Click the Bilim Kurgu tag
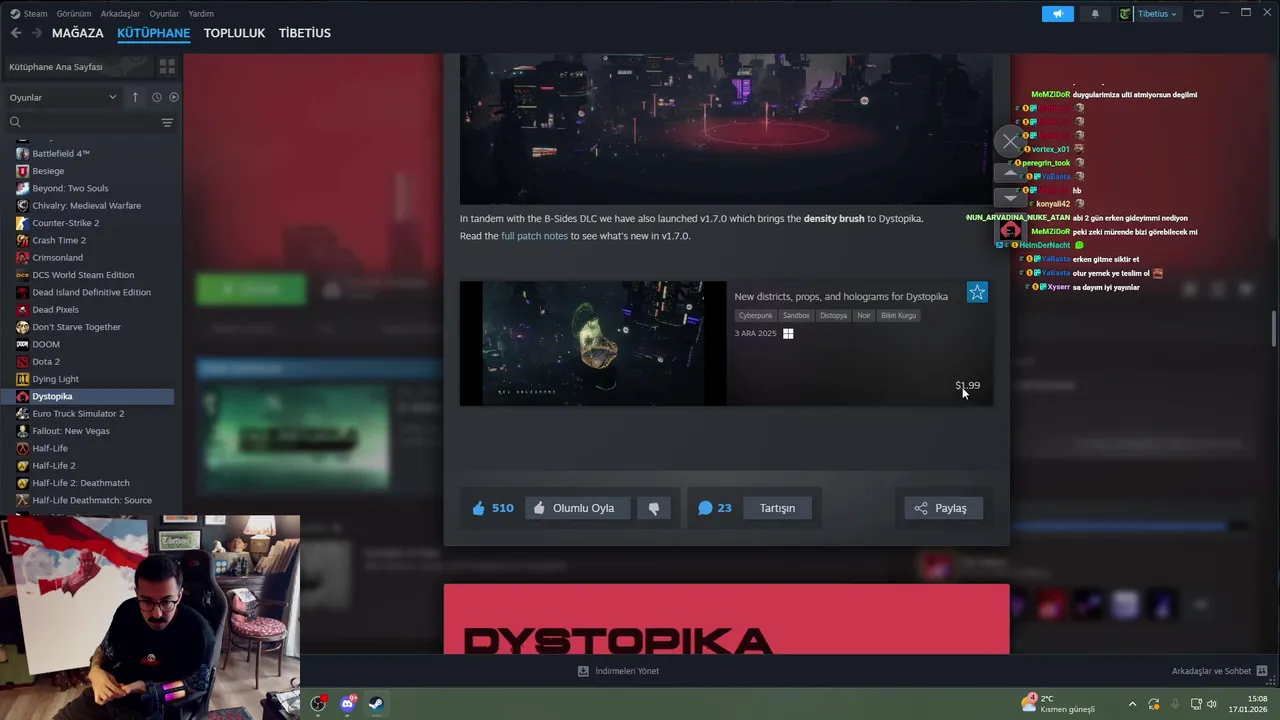1280x720 pixels. 898,316
